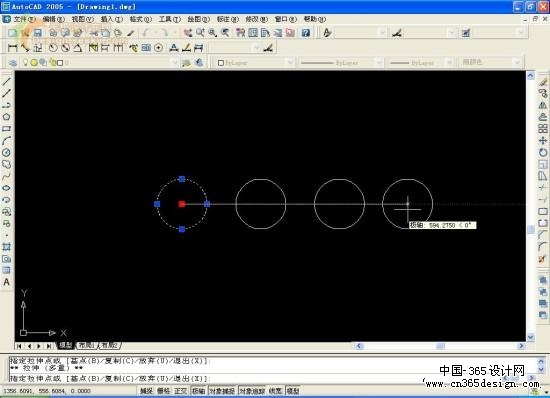
Task: Click the vertical scrollbar down arrow
Action: (x=530, y=337)
